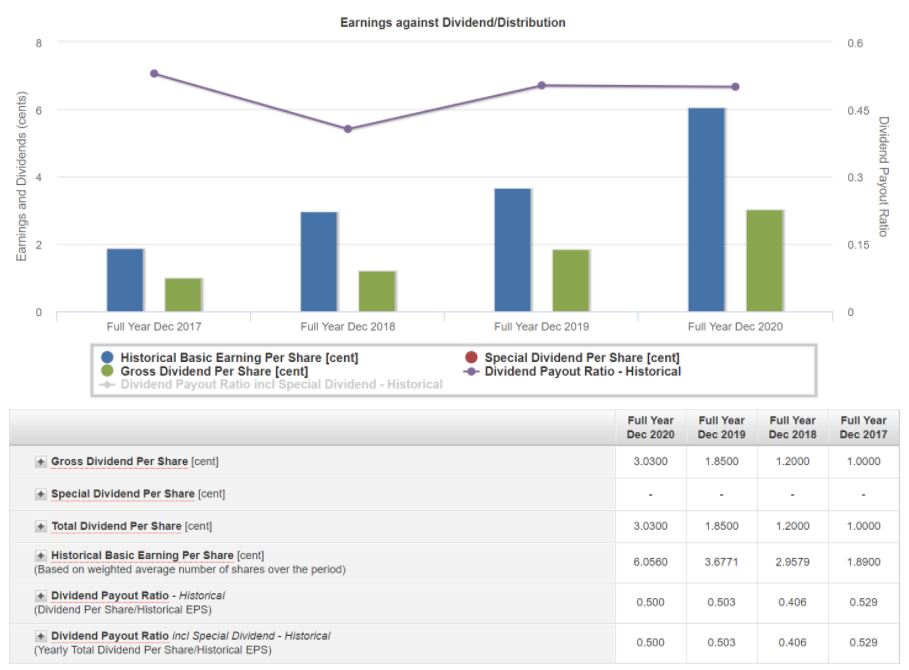Click the green dividend bar for Dec 2018
The width and height of the screenshot is (909, 670).
(378, 291)
